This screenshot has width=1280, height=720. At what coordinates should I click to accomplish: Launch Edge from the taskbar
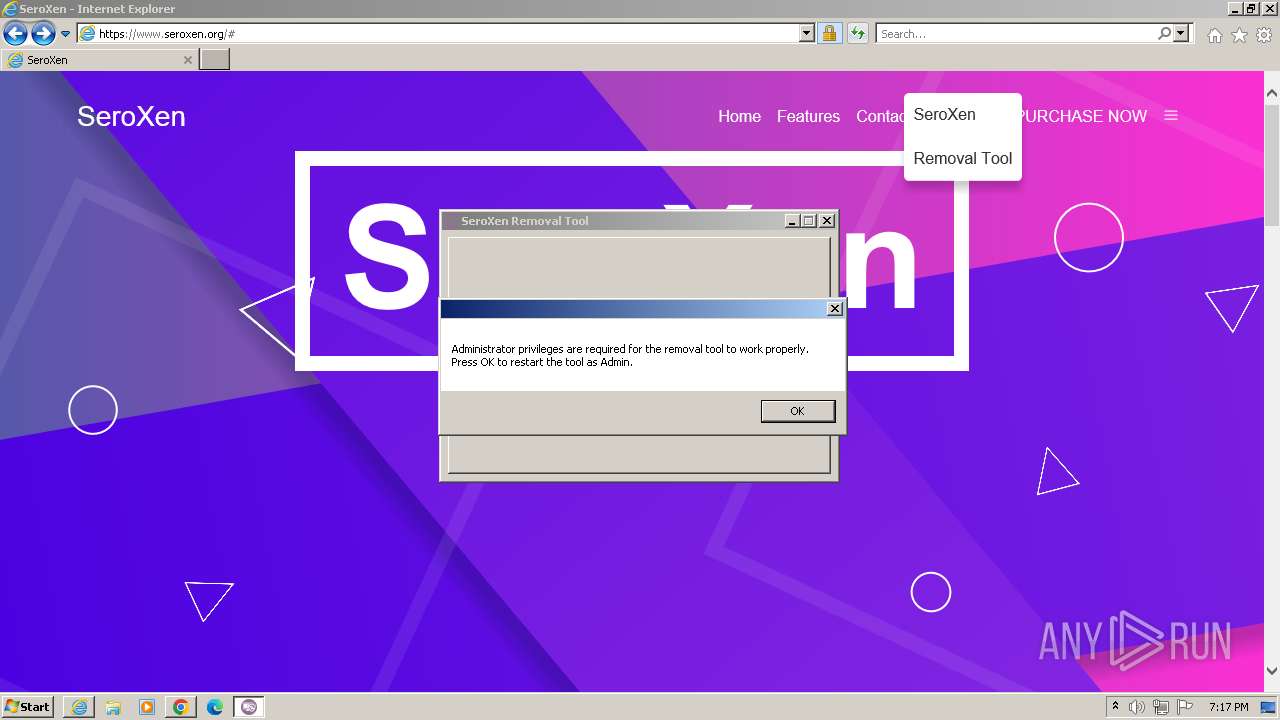[x=215, y=707]
